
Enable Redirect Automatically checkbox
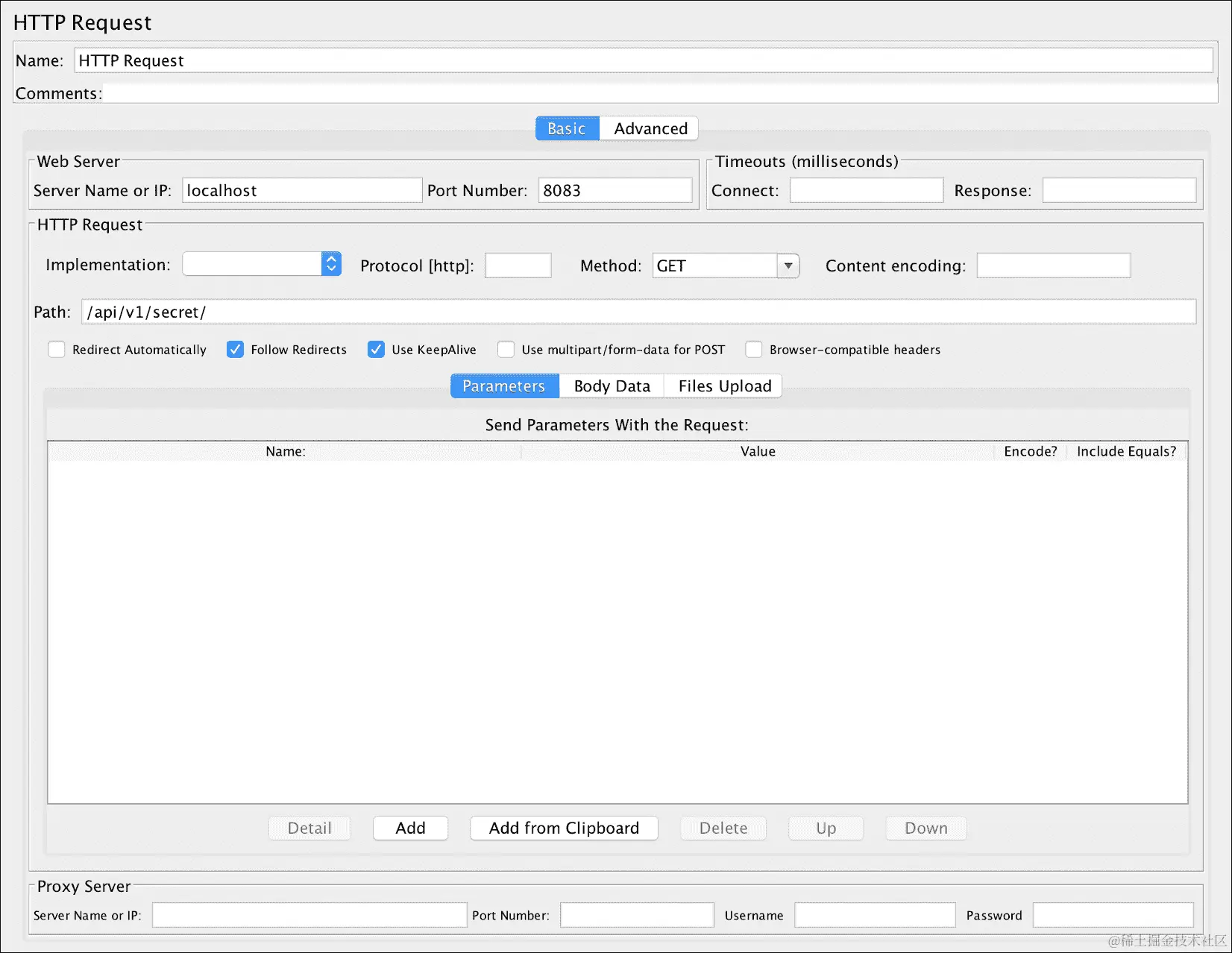[x=57, y=349]
